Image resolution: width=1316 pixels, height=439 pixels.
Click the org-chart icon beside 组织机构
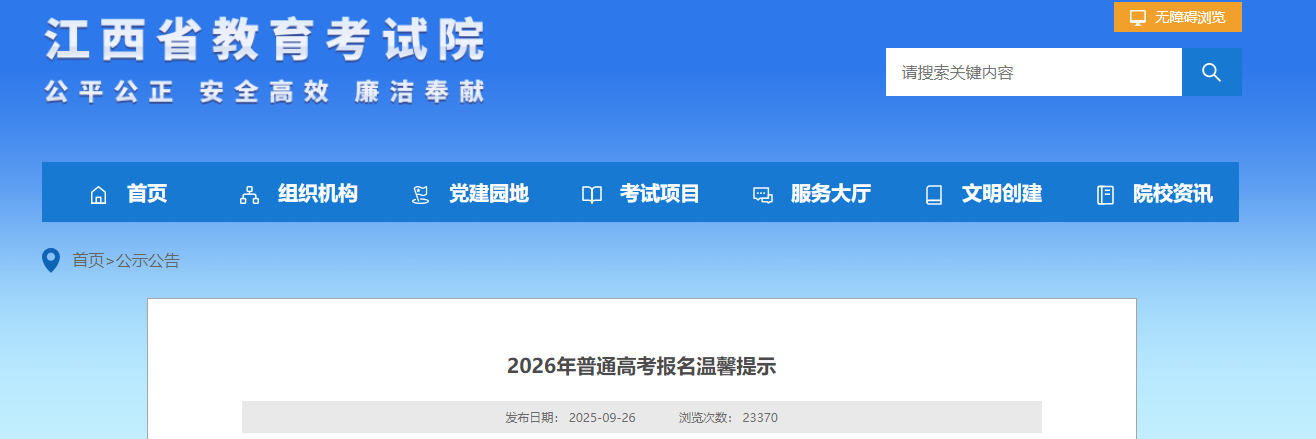249,195
